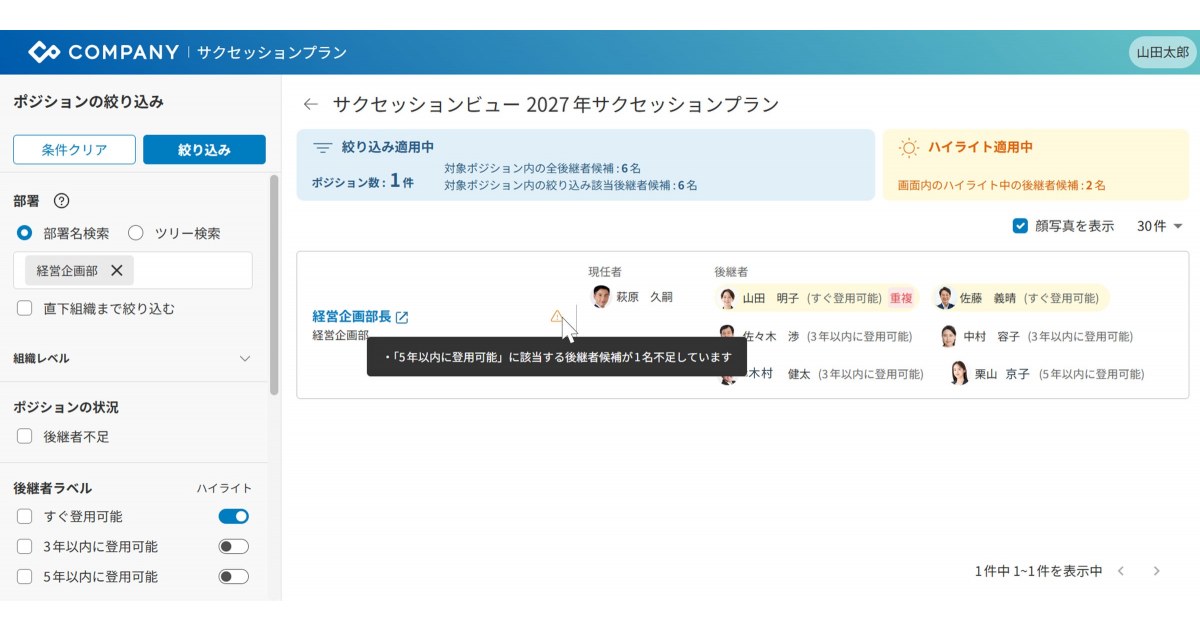Viewport: 1200px width, 630px height.
Task: Check the 5年以内に登用可能 checkbox
Action: click(25, 577)
